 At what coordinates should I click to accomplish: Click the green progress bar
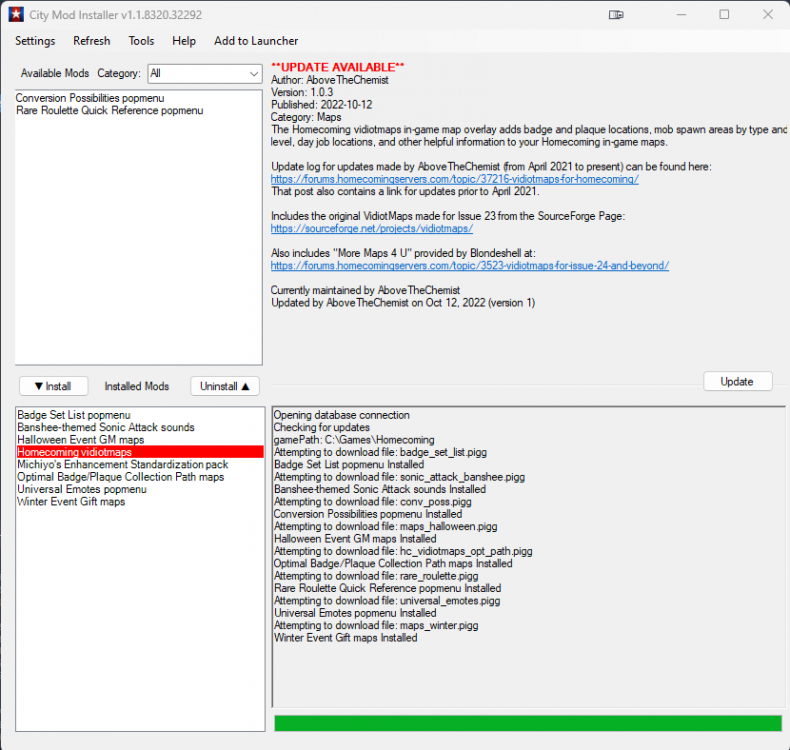click(527, 723)
